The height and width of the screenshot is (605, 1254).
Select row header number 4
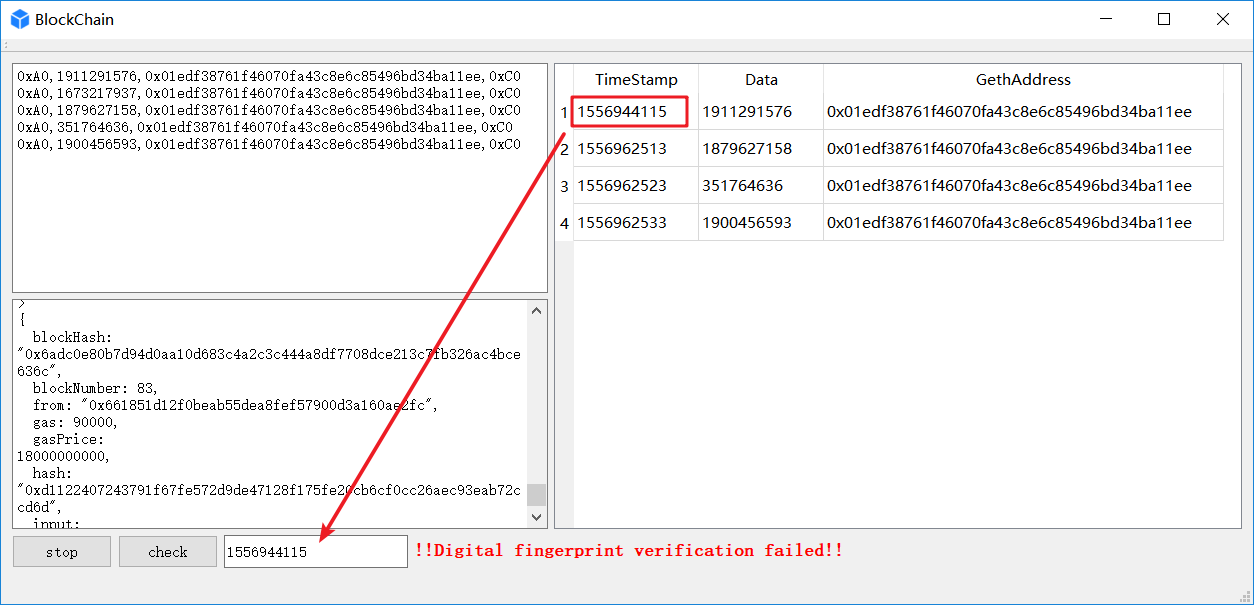[x=564, y=223]
